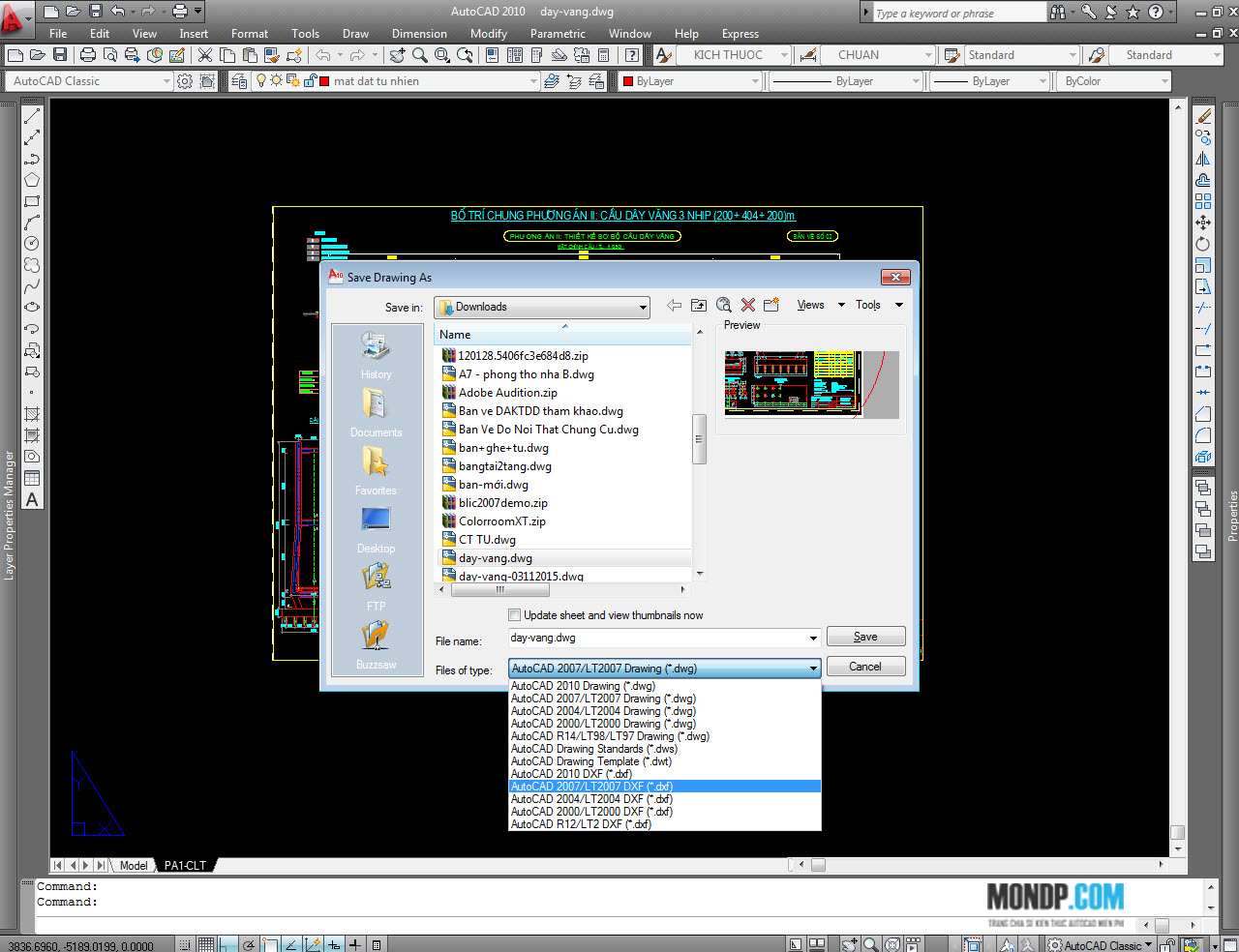Select the Multiline Text A tool

click(32, 499)
